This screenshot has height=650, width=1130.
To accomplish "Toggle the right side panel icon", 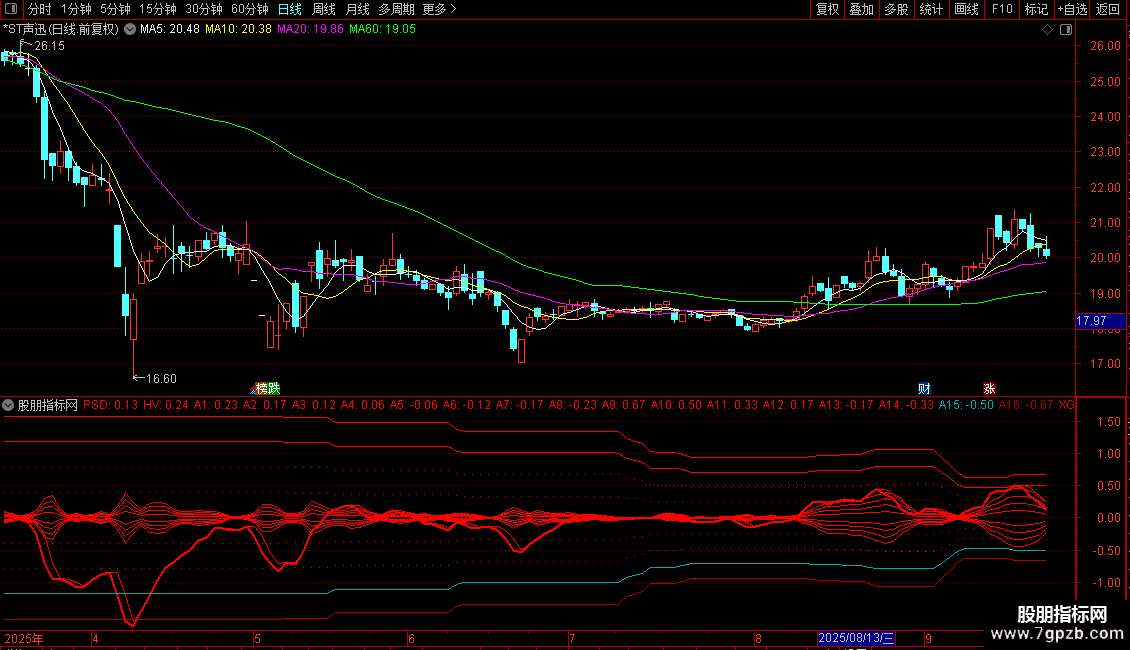I will 1066,30.
